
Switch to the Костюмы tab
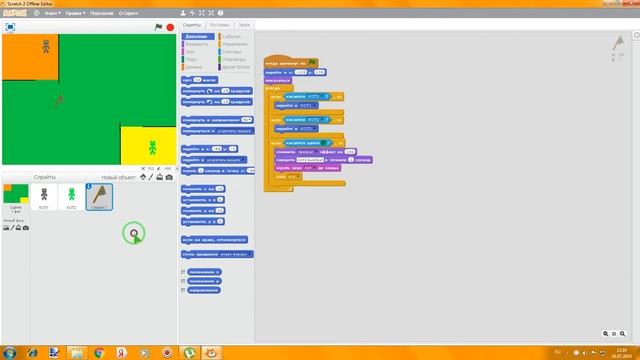point(220,25)
